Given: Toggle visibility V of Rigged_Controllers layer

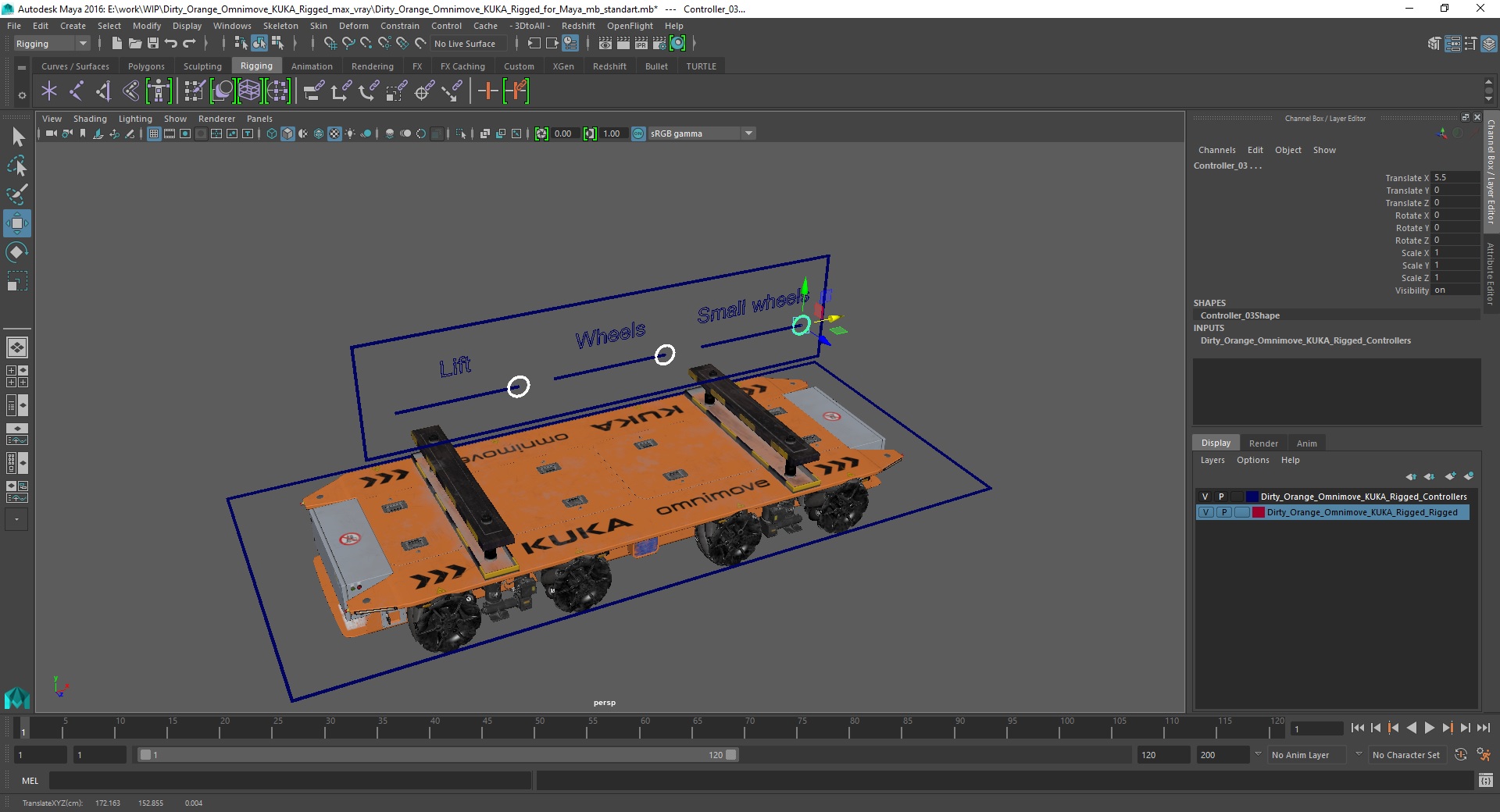Looking at the screenshot, I should pos(1205,497).
